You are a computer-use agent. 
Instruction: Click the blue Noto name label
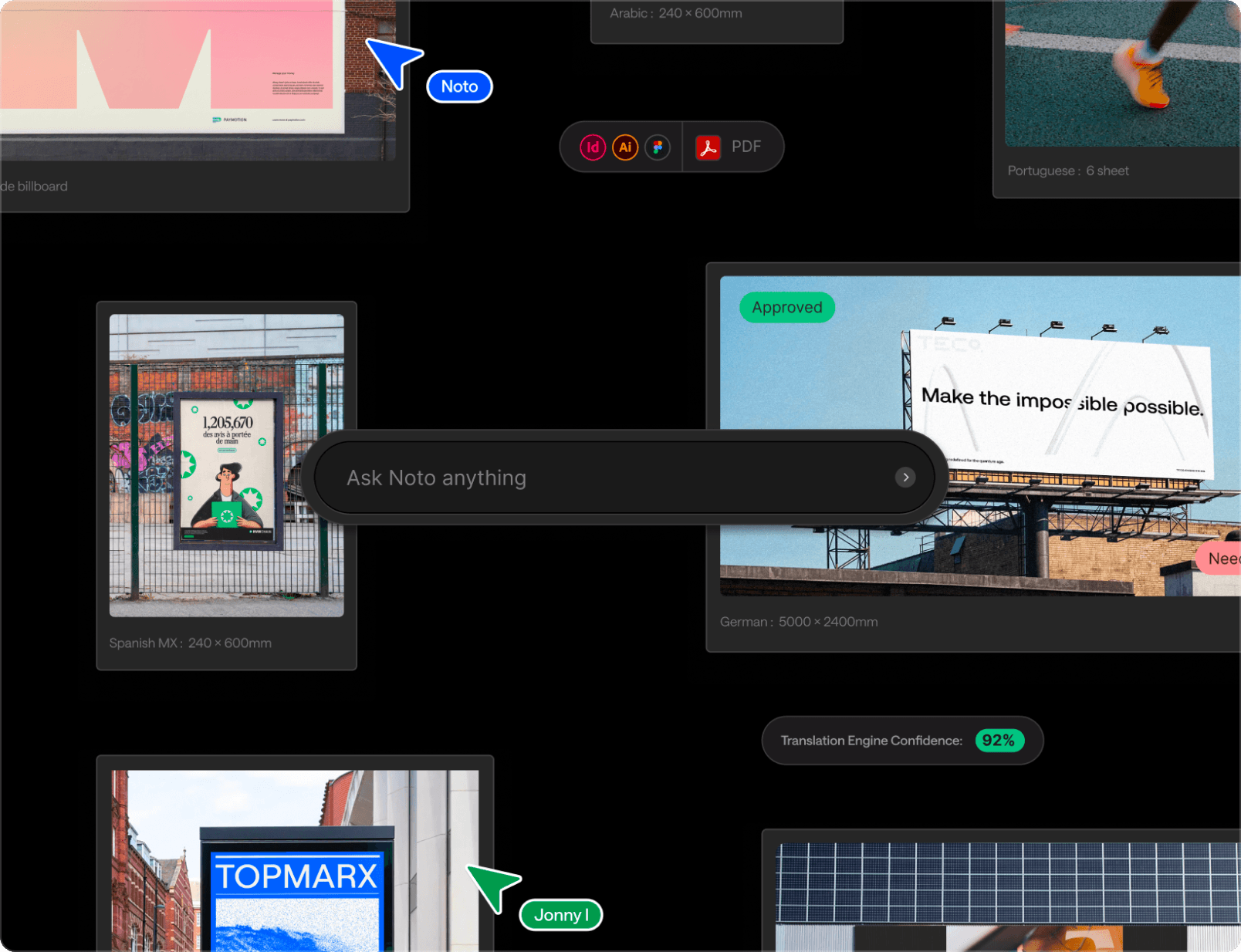(459, 86)
